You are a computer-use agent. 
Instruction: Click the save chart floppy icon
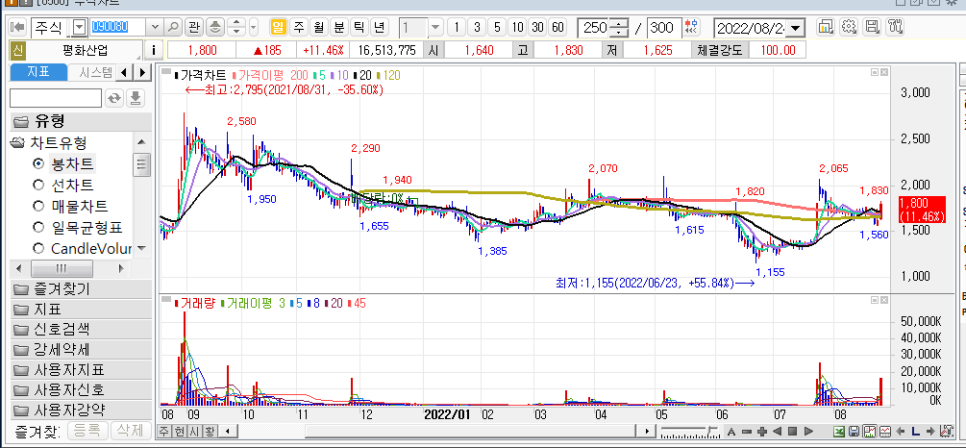(x=872, y=27)
